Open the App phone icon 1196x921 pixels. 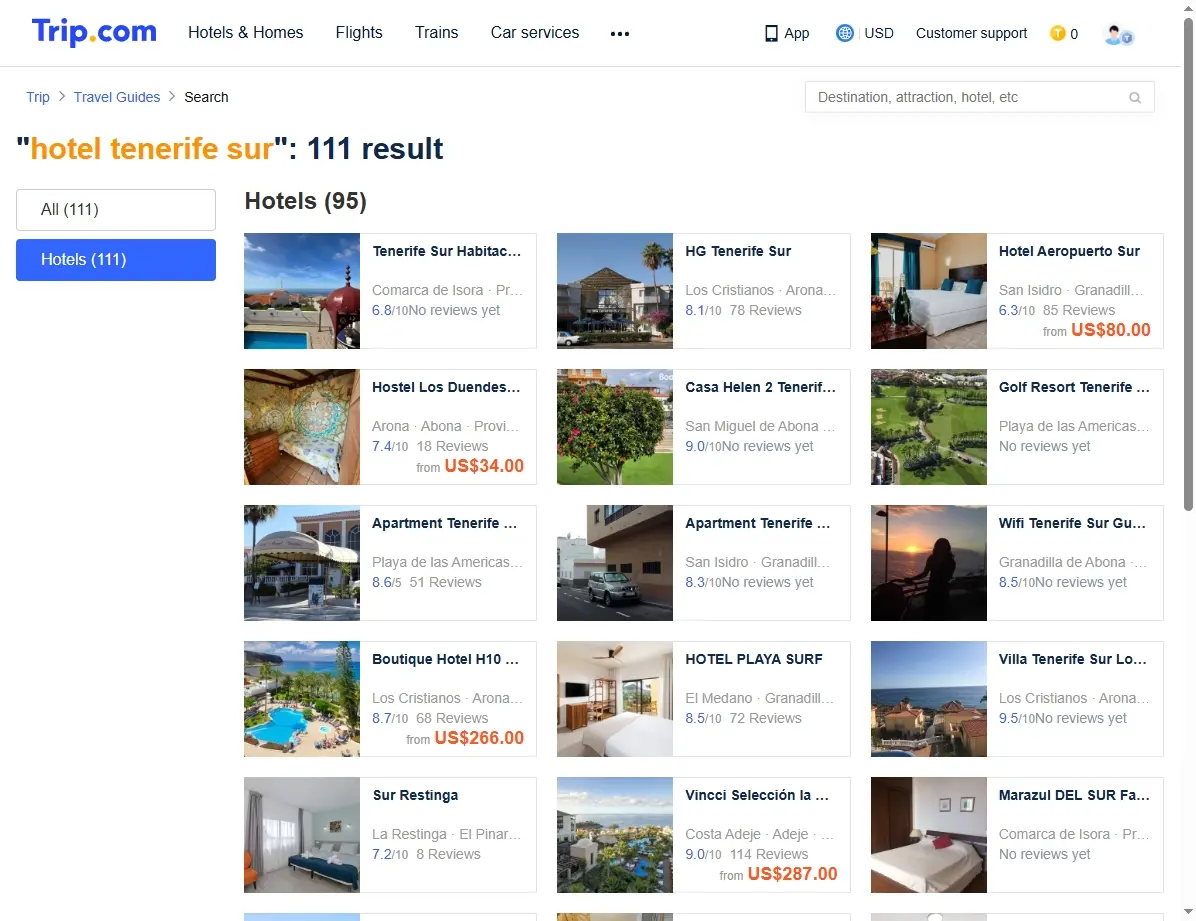771,34
